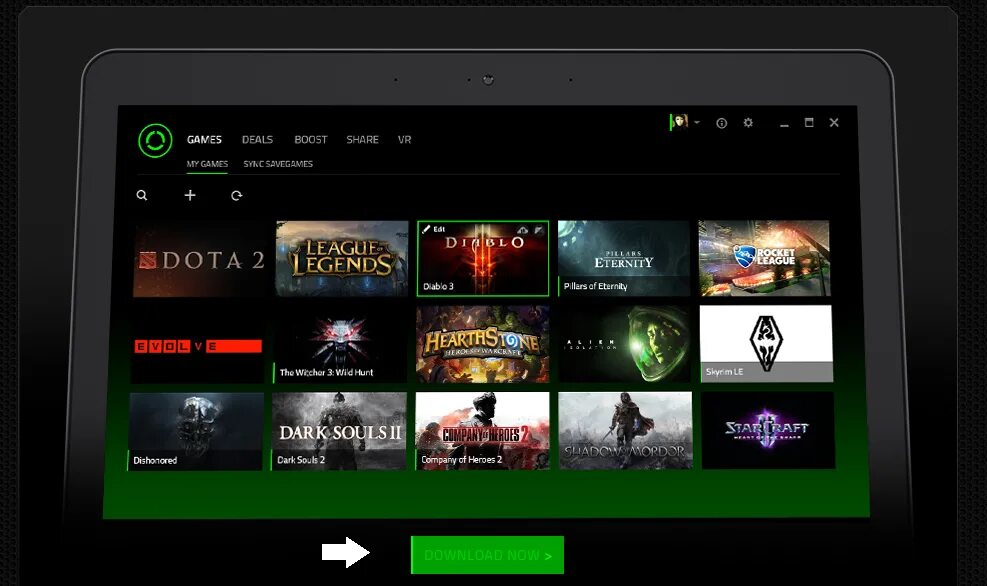Switch to the BOOST tab
Viewport: 987px width, 586px height.
[311, 140]
